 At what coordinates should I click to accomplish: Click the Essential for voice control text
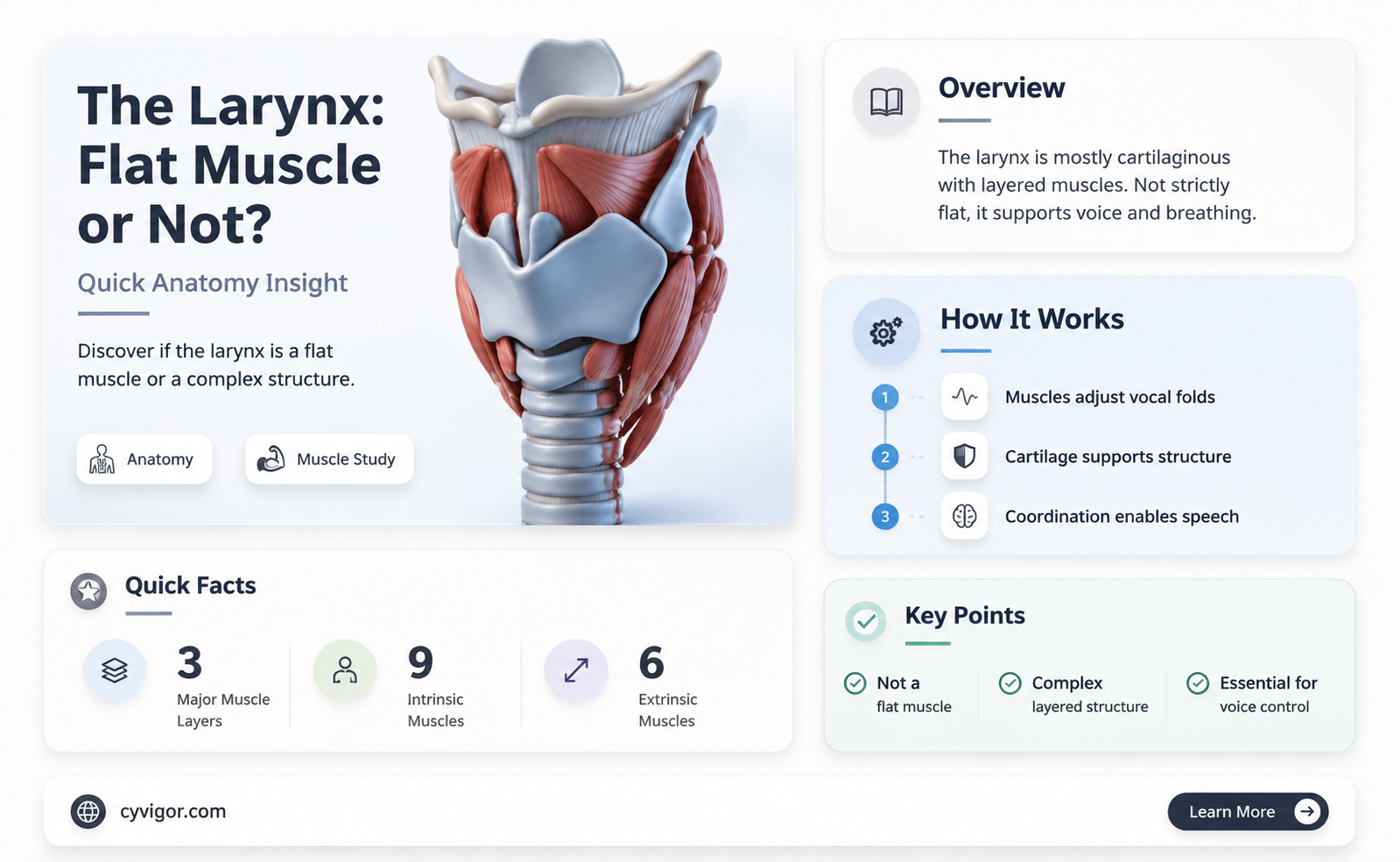coord(1269,695)
